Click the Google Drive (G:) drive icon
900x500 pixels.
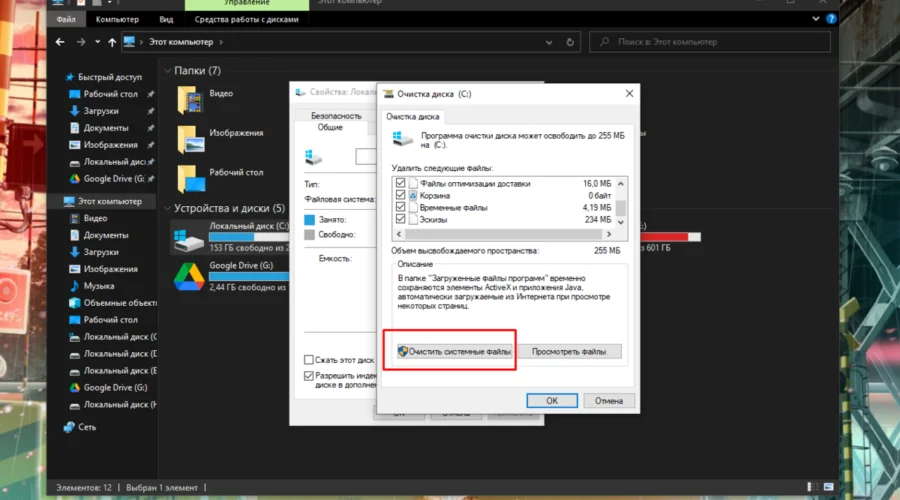point(189,273)
